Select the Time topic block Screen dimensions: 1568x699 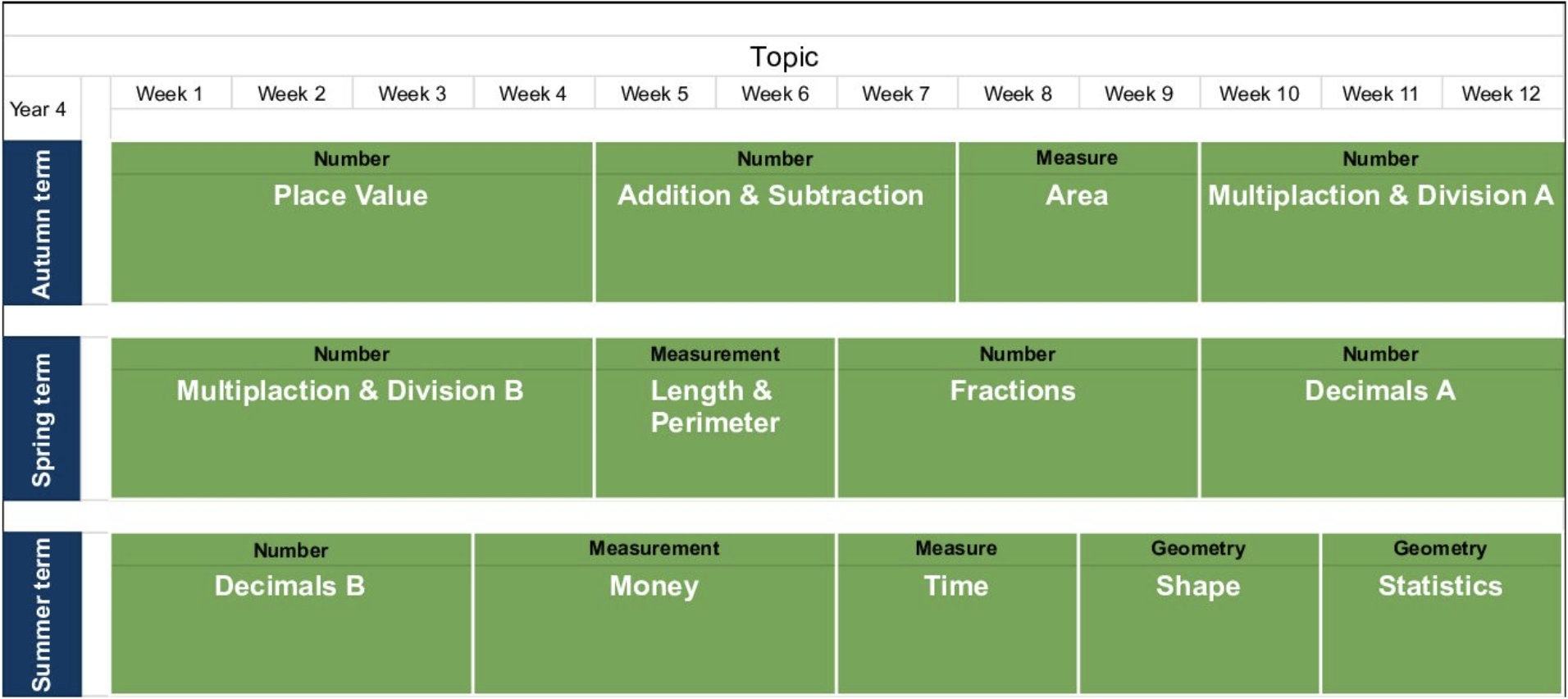click(956, 587)
